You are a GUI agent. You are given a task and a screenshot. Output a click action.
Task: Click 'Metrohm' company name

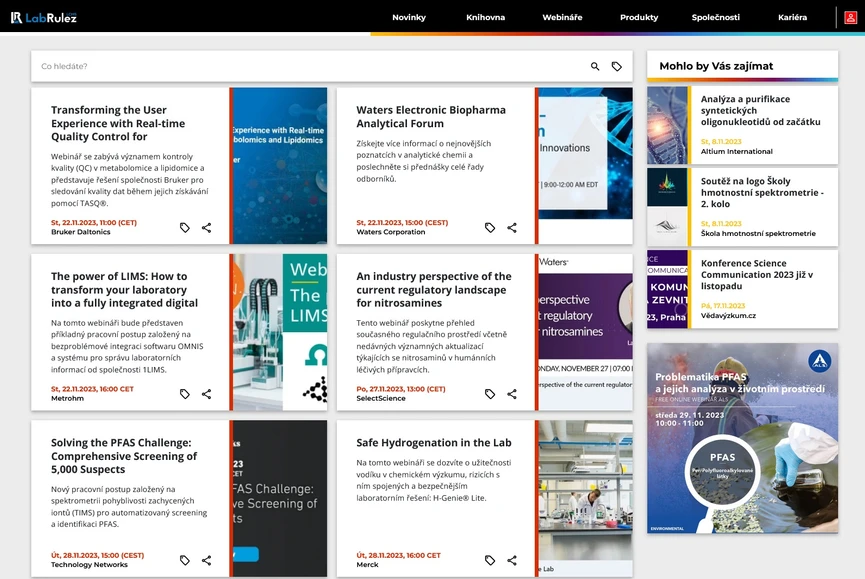67,398
